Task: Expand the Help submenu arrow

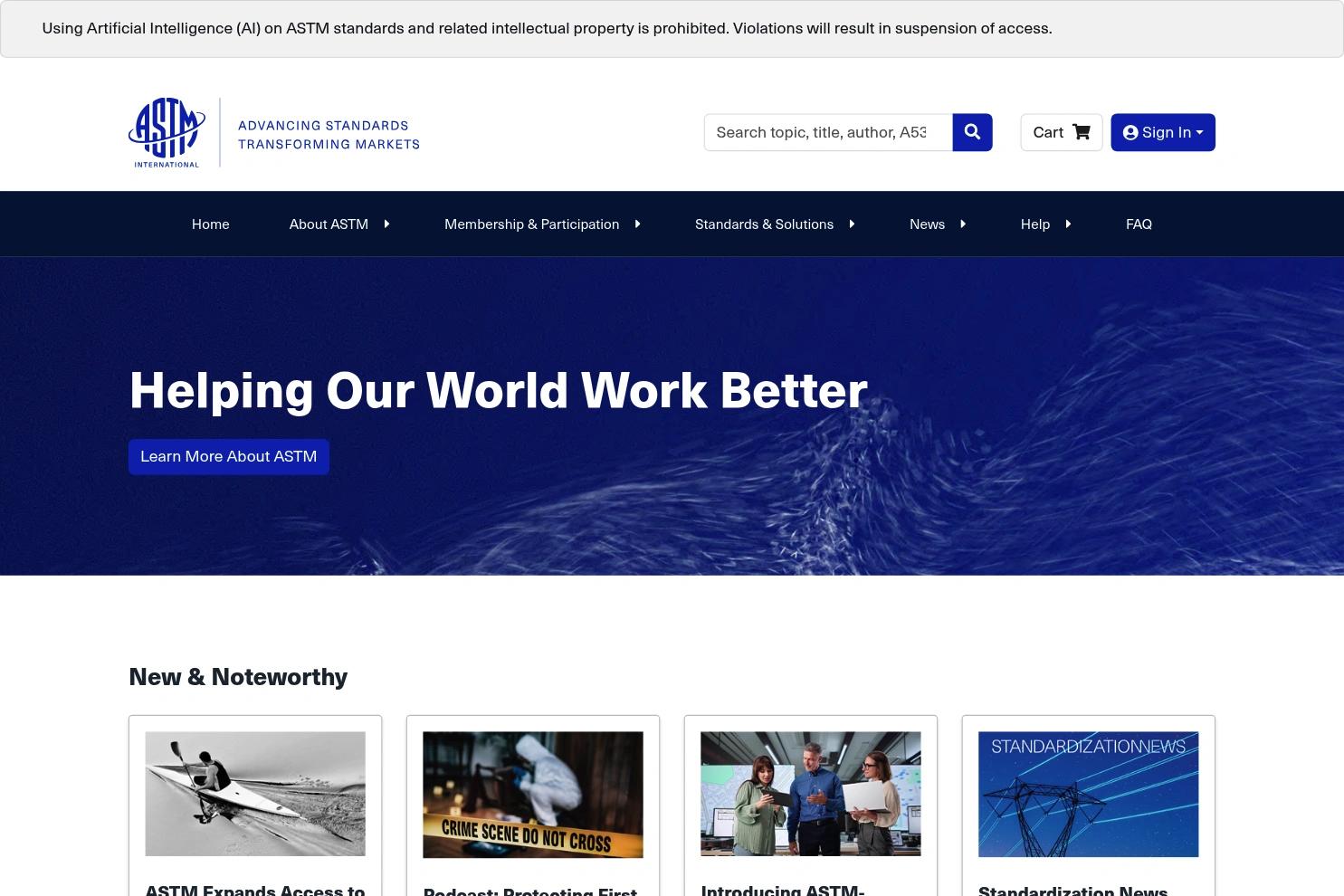Action: pos(1068,224)
